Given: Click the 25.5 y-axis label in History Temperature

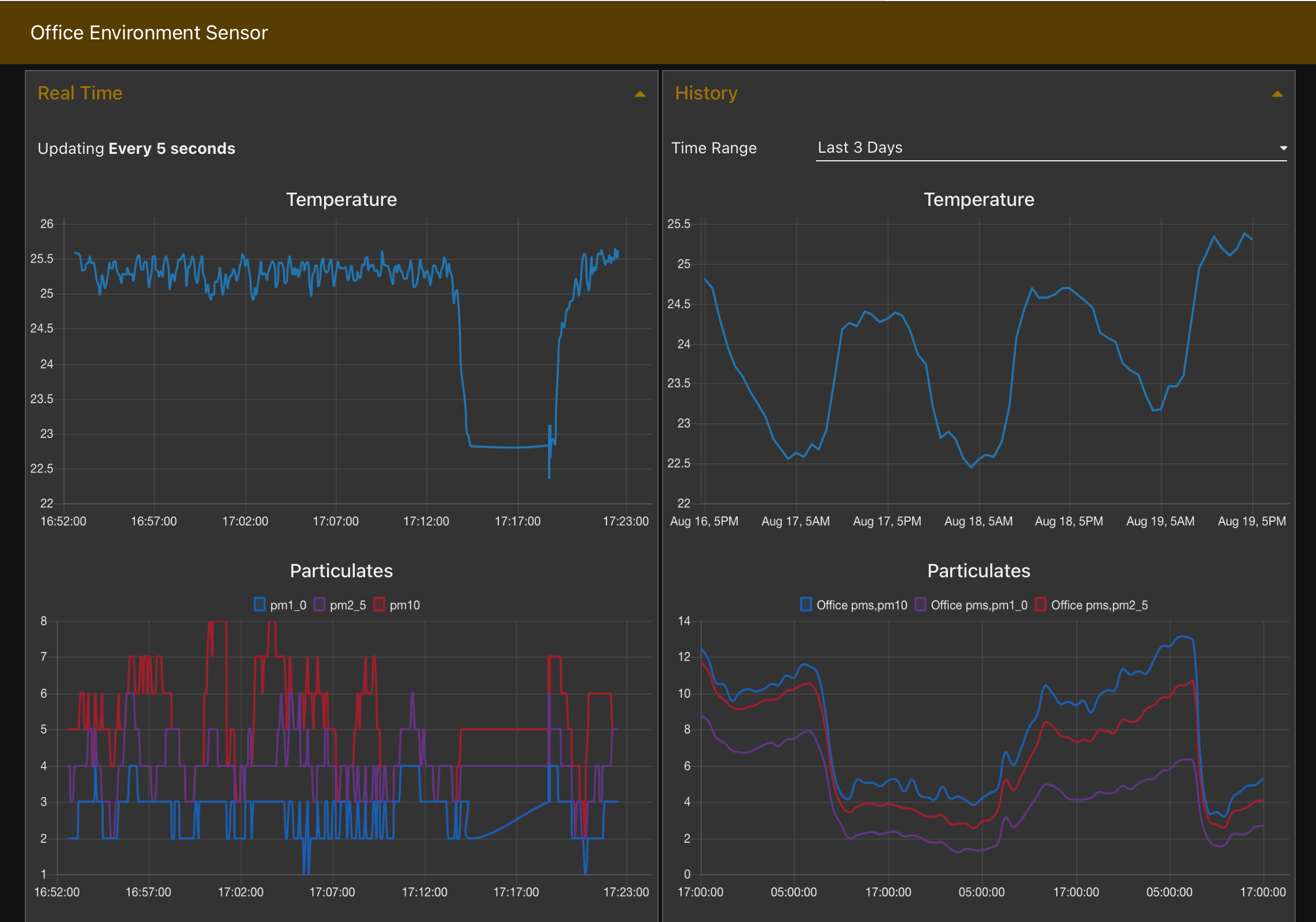Looking at the screenshot, I should [679, 224].
